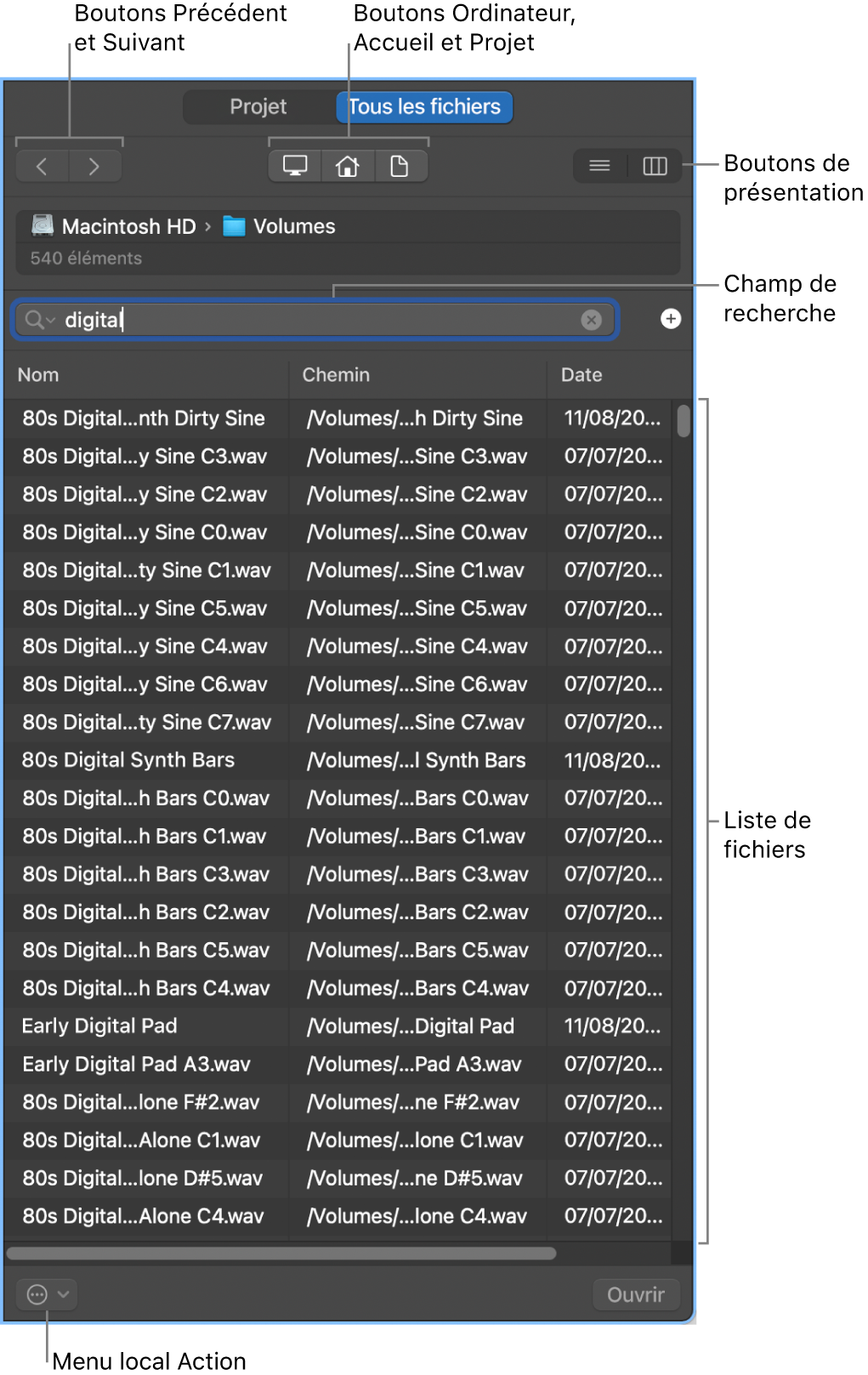Click the Macintosh HD disk icon
The height and width of the screenshot is (1375, 868).
point(43,226)
